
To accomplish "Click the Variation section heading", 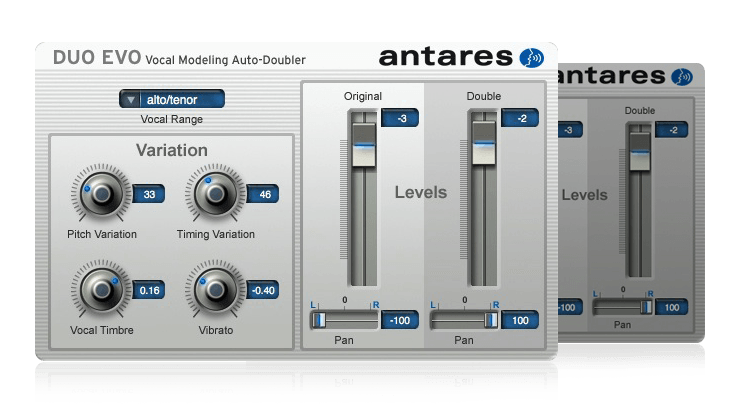I will (x=172, y=150).
